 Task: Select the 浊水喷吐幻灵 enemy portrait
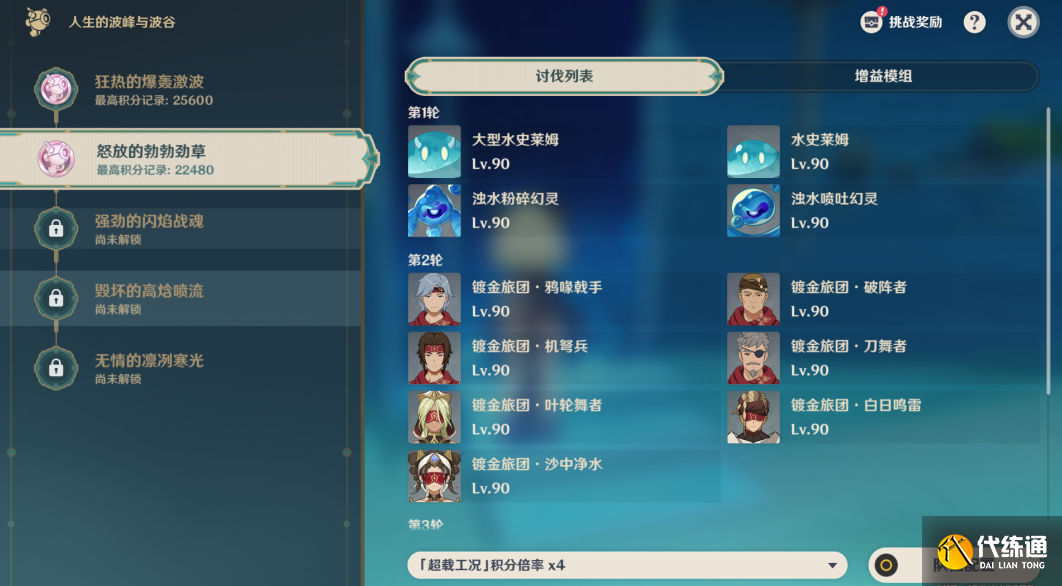tap(753, 211)
